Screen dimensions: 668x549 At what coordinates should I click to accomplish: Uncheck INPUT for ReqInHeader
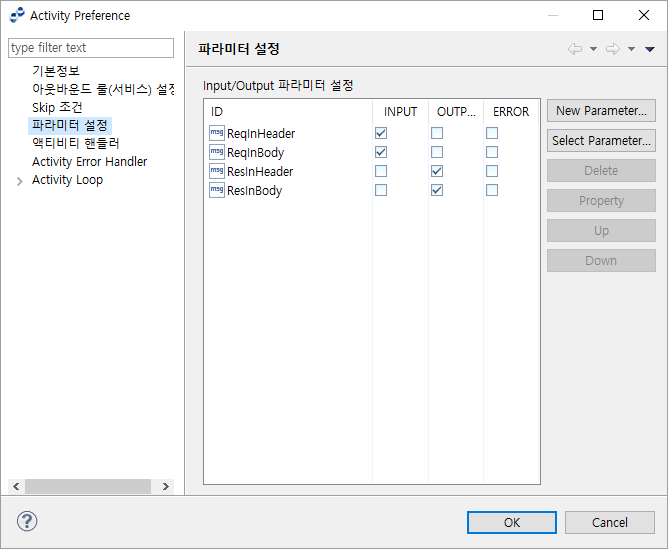click(381, 133)
